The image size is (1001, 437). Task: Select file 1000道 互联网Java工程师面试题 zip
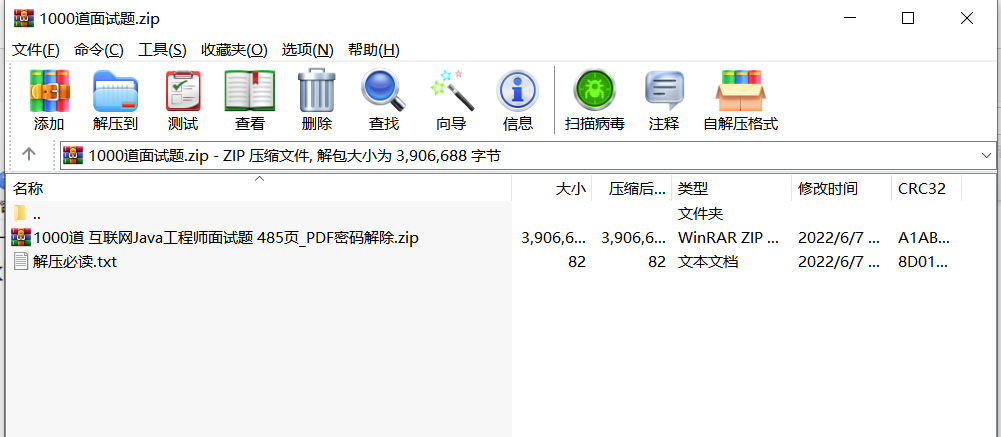(x=226, y=238)
